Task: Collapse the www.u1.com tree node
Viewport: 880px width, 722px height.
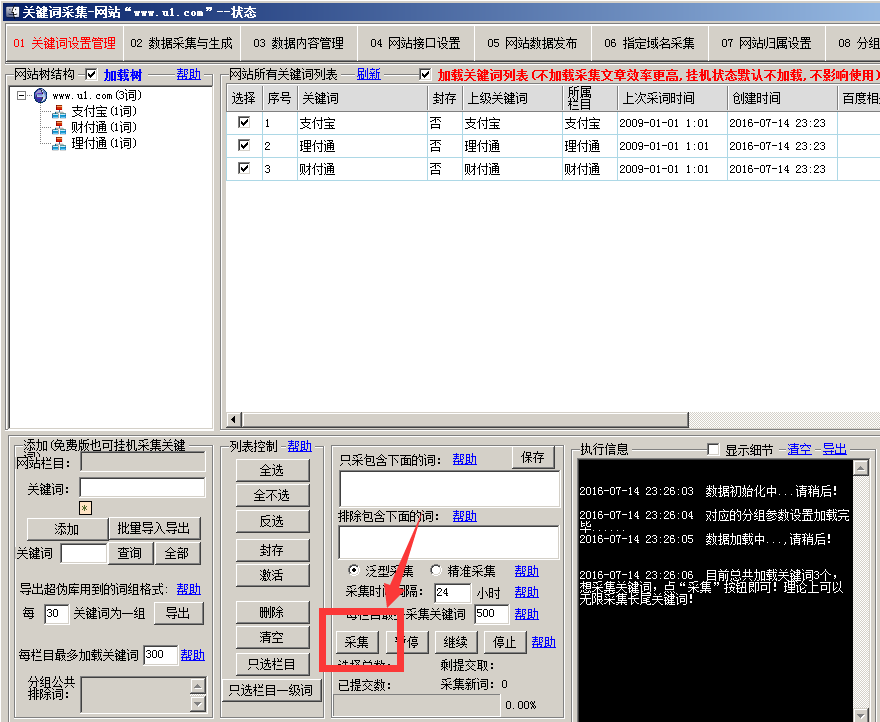Action: tap(21, 95)
